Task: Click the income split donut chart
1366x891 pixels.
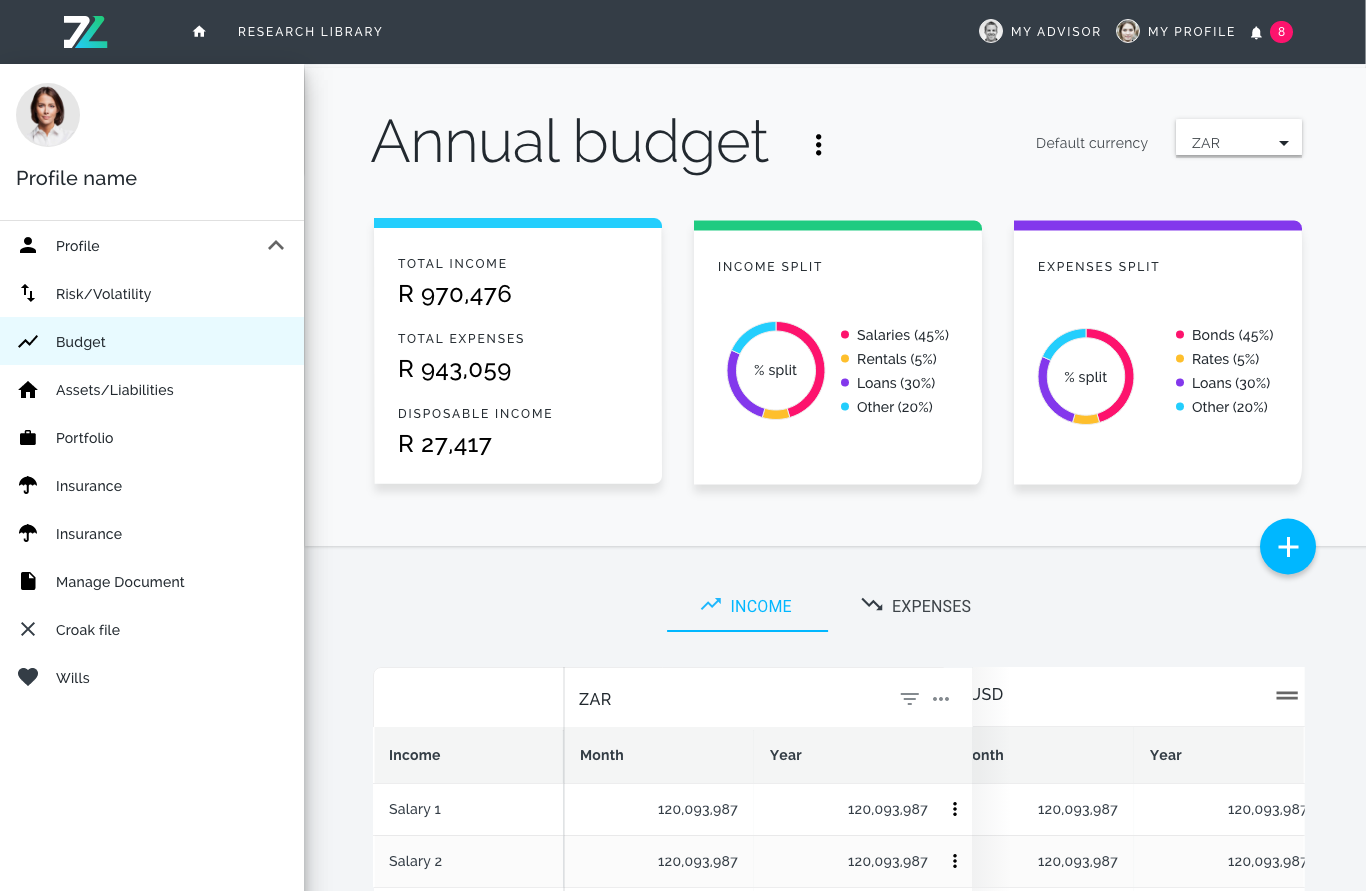Action: coord(775,370)
